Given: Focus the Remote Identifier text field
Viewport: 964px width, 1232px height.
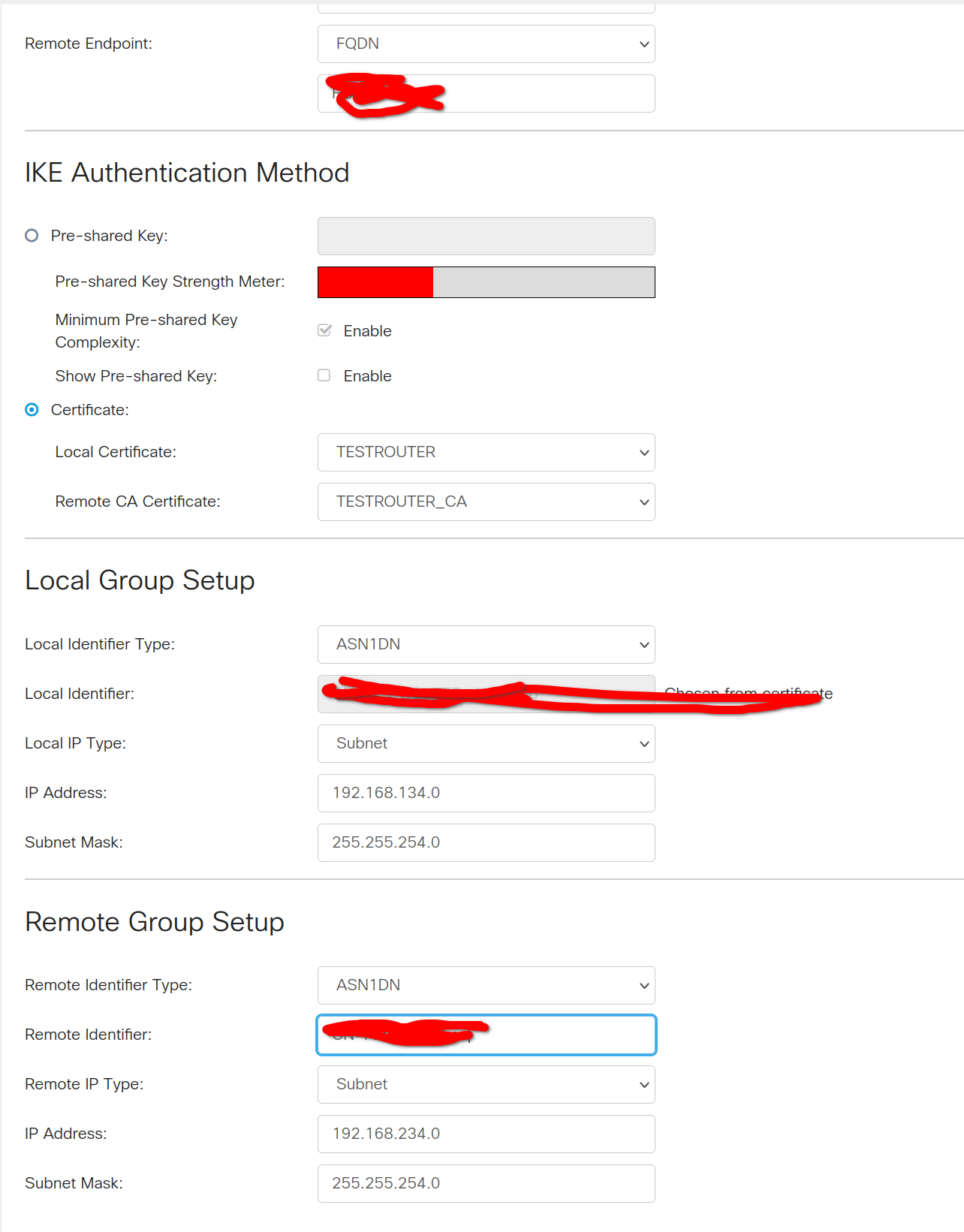Looking at the screenshot, I should [563, 1035].
